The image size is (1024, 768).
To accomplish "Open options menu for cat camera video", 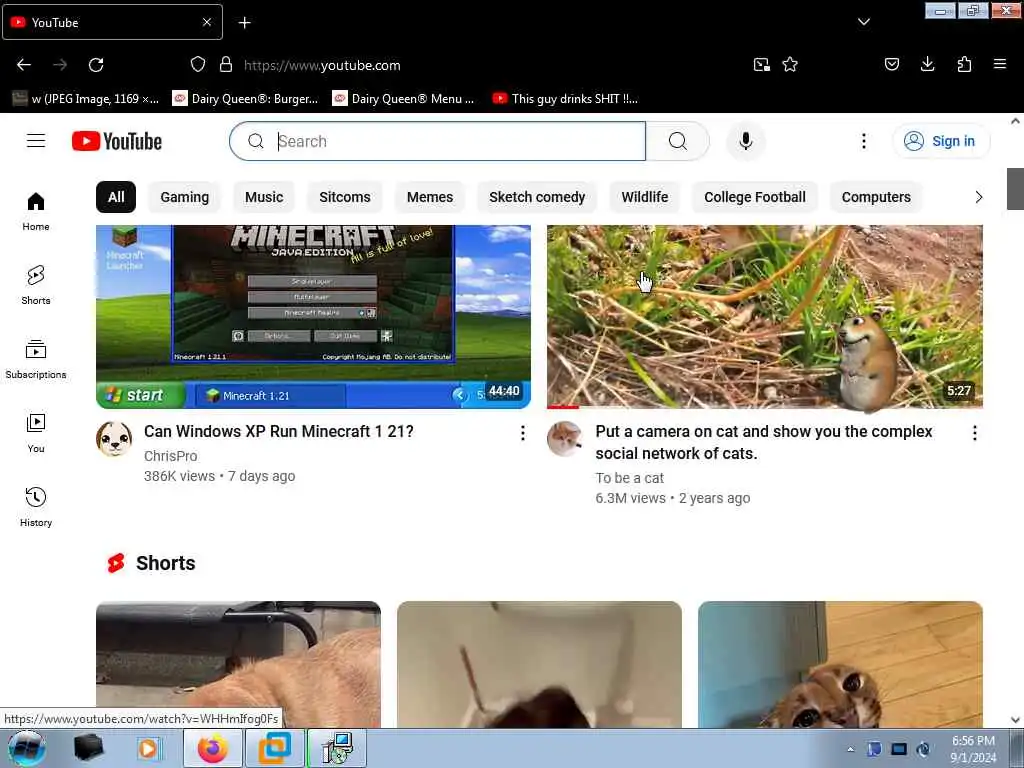I will pyautogui.click(x=974, y=433).
